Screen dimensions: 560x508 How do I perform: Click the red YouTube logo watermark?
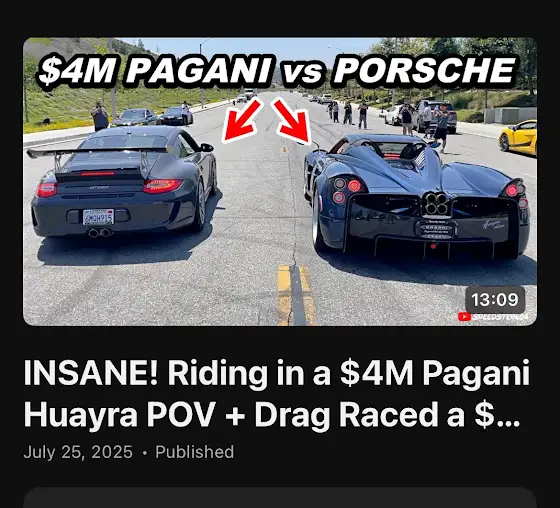coord(464,317)
